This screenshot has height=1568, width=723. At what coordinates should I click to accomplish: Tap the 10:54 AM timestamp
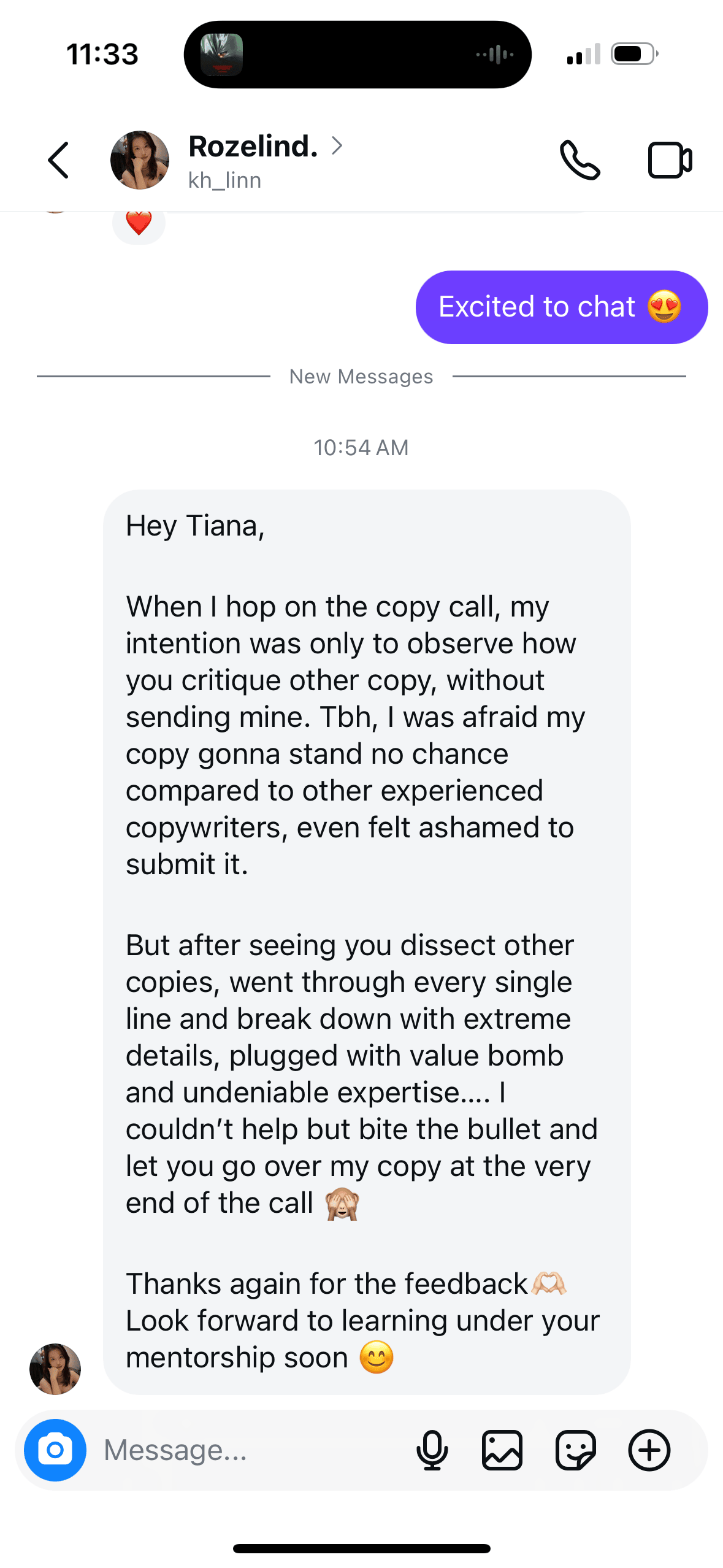click(361, 448)
